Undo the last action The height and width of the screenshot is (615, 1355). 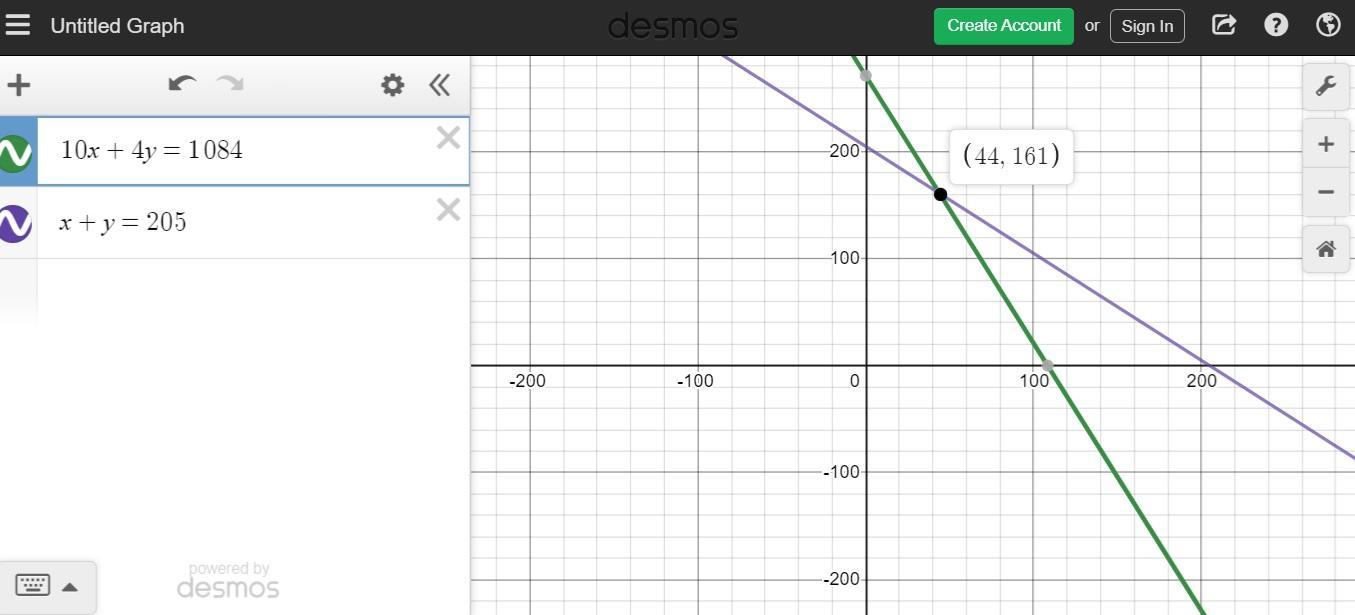(181, 84)
